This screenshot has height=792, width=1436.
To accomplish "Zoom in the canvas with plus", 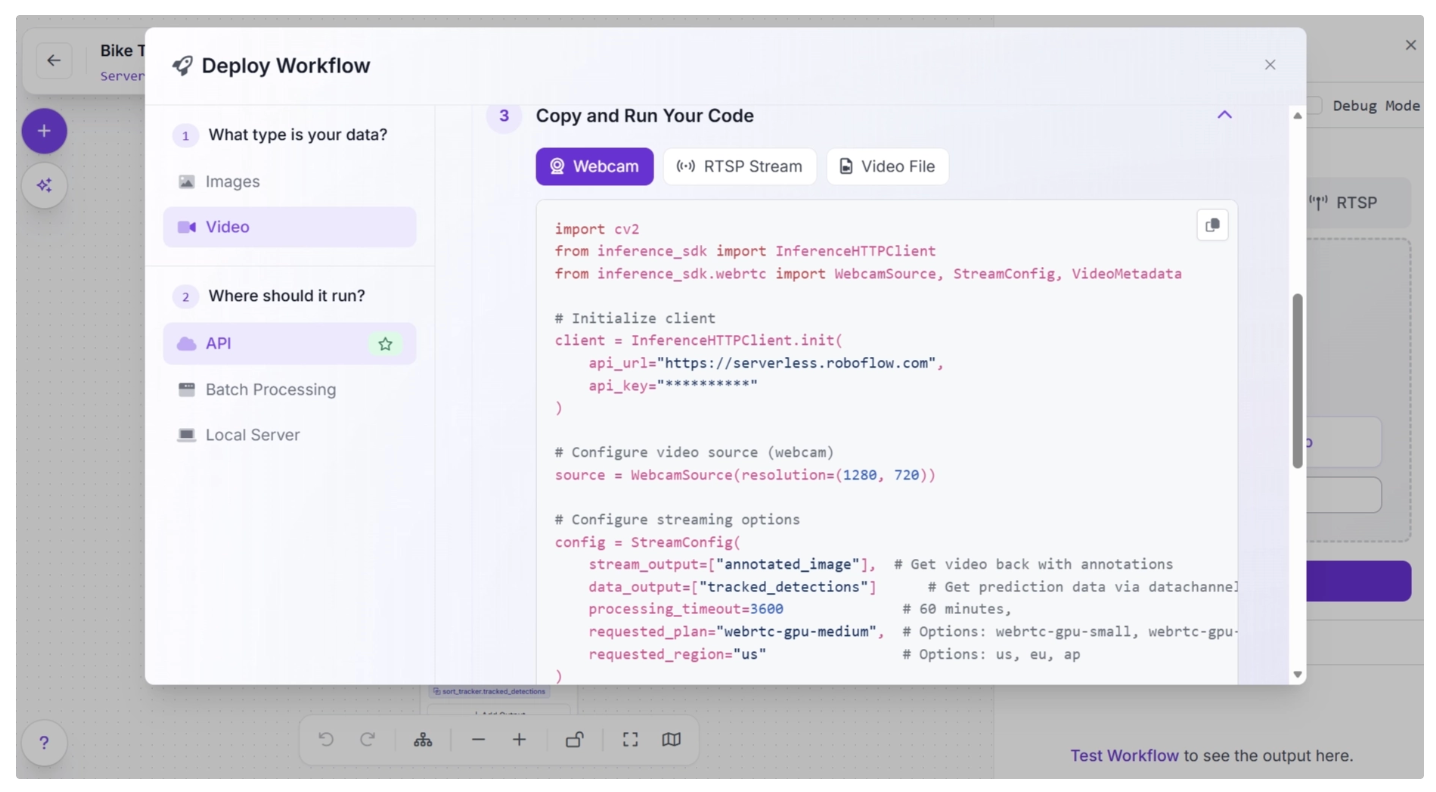I will (x=519, y=740).
